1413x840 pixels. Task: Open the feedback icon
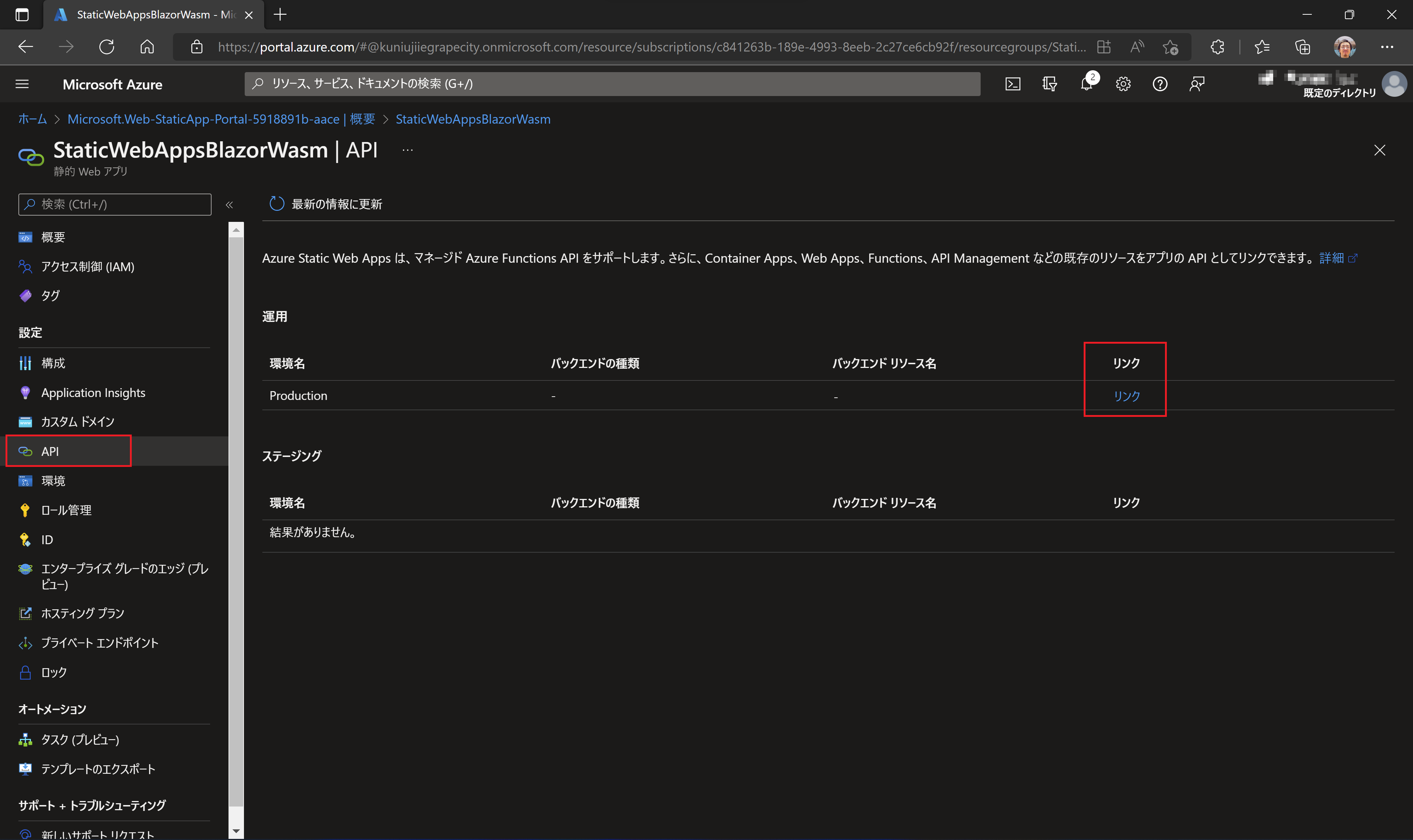click(x=1196, y=84)
